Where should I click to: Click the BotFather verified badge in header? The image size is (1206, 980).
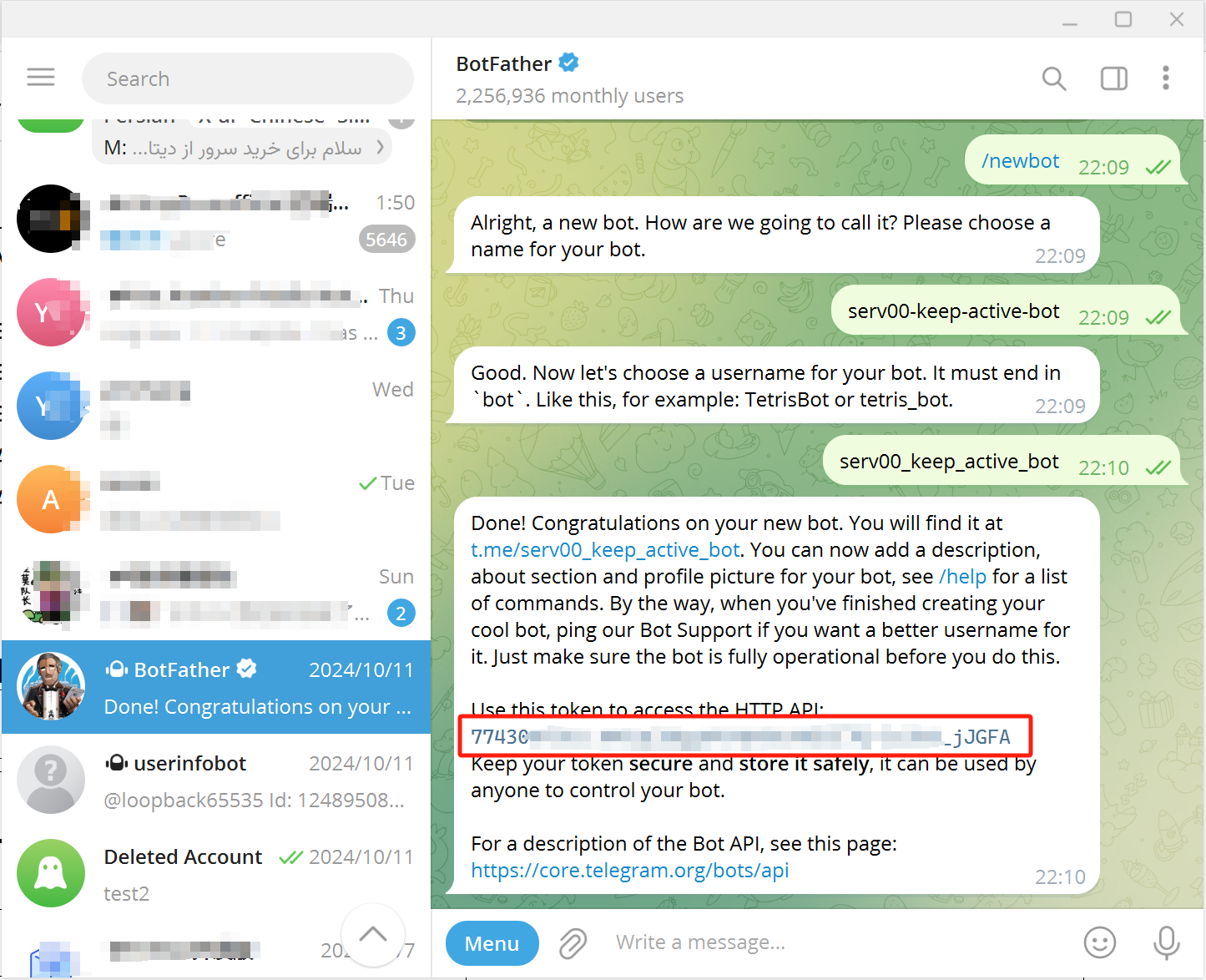coord(569,63)
